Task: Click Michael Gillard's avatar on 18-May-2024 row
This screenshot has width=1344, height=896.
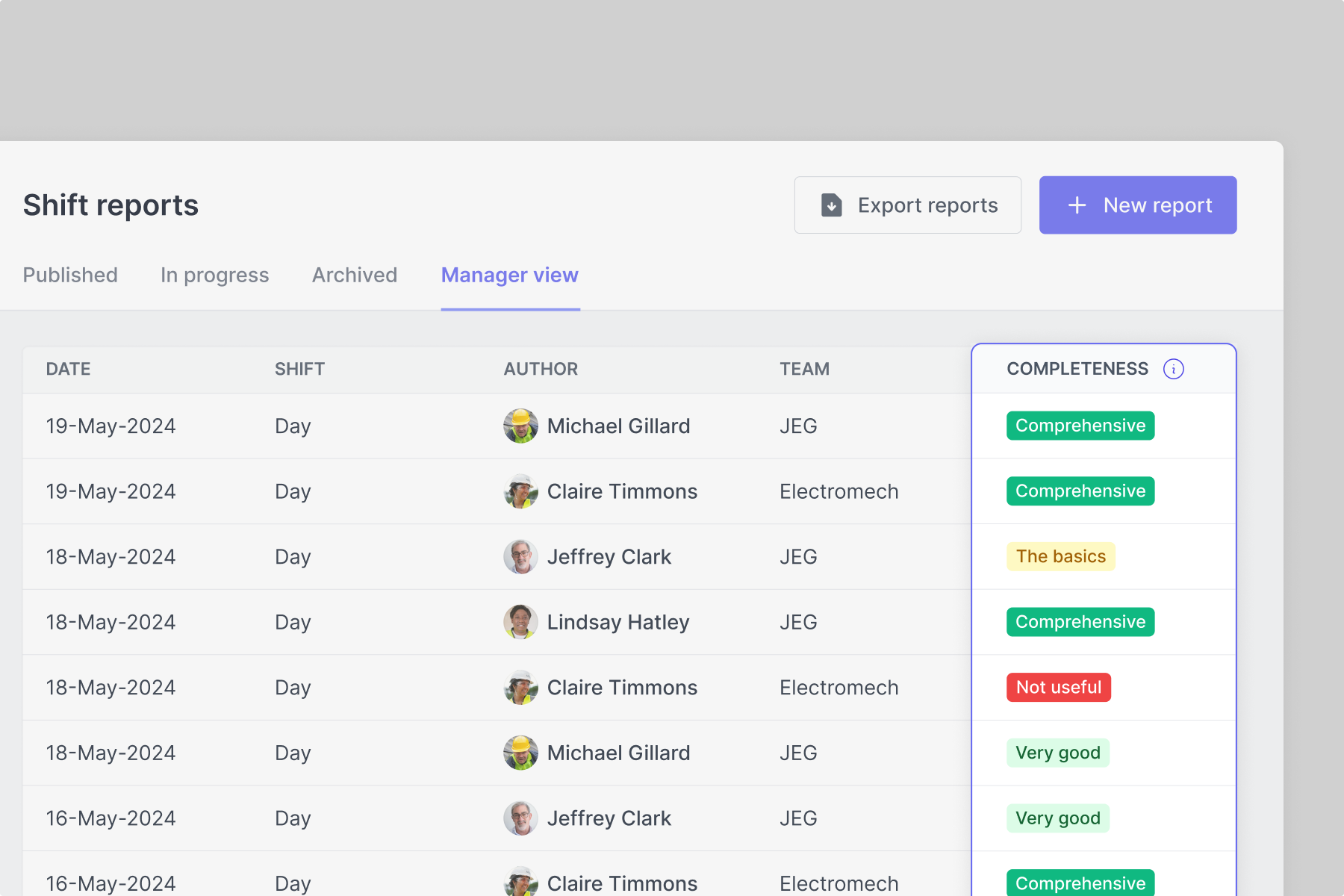Action: pos(520,753)
